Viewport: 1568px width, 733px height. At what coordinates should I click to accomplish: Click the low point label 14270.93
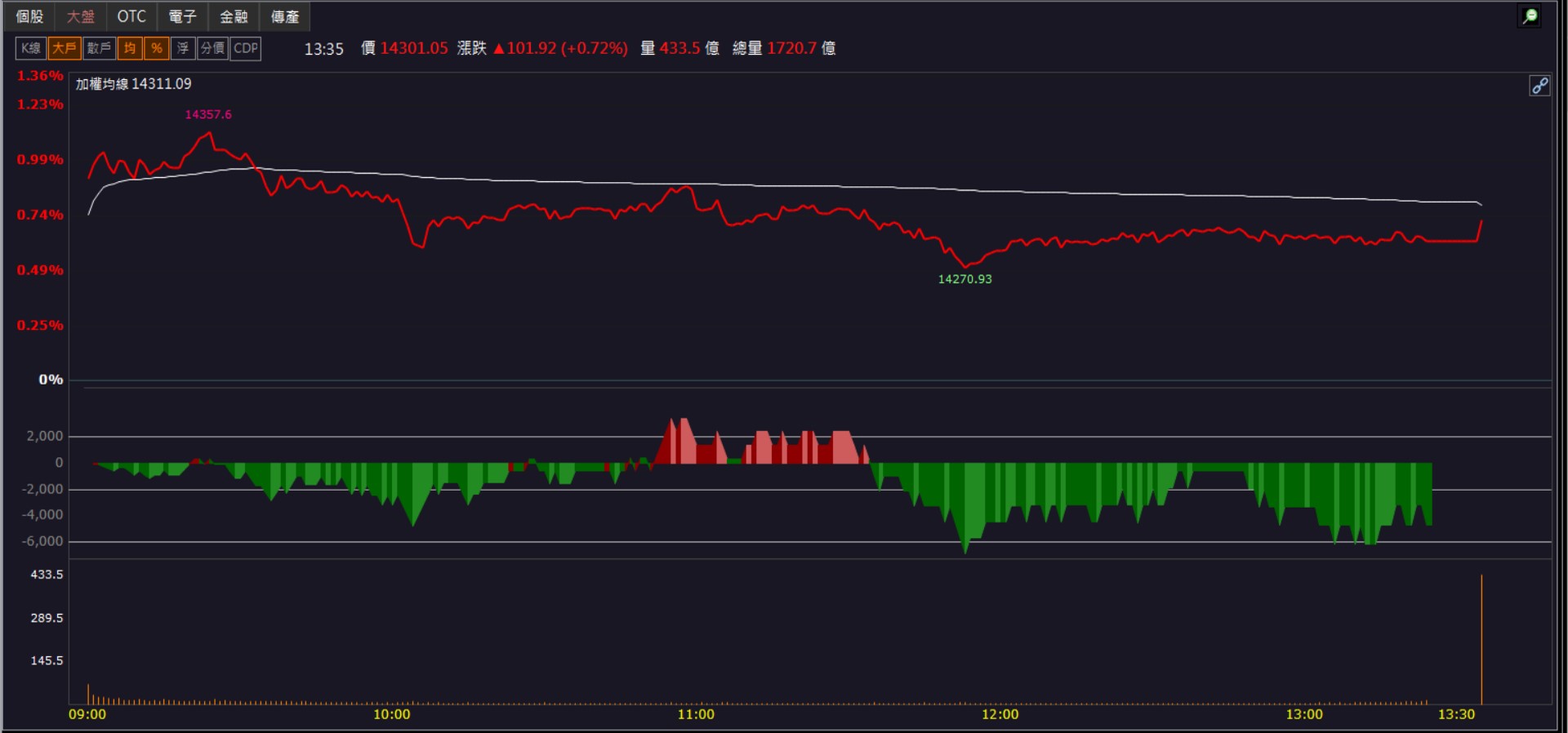(964, 279)
